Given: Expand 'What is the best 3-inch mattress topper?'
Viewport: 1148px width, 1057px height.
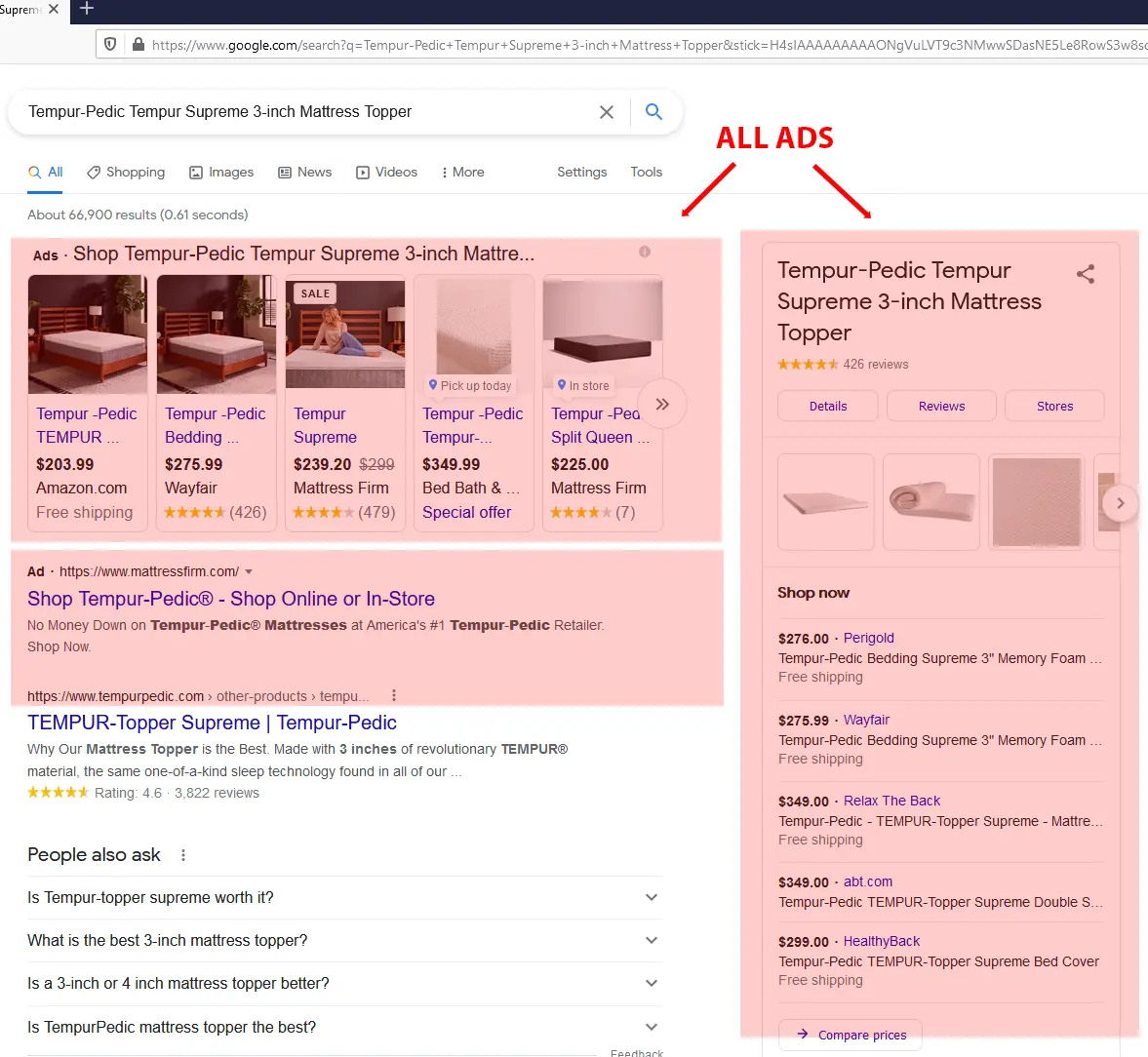Looking at the screenshot, I should 651,940.
